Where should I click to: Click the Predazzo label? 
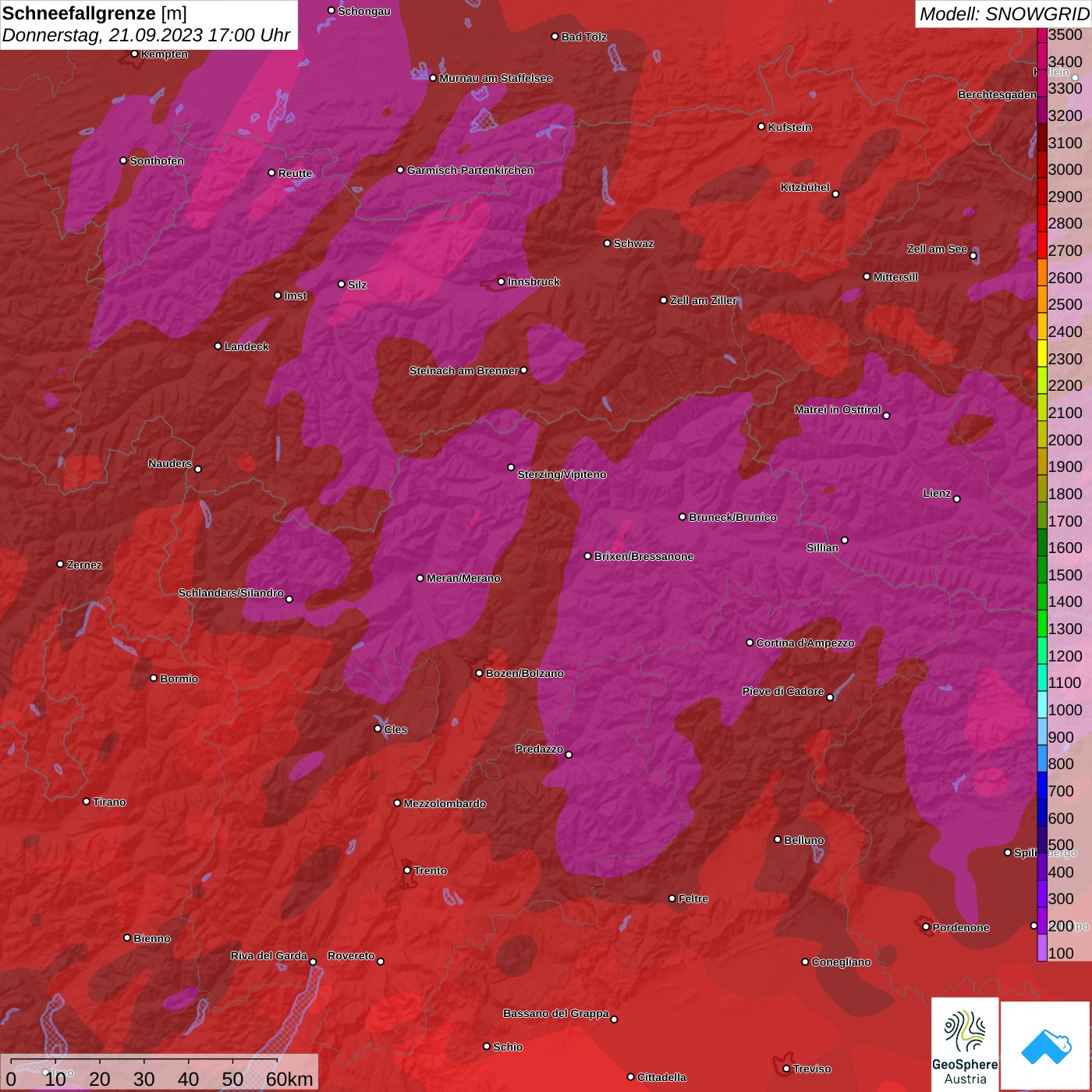pos(539,749)
